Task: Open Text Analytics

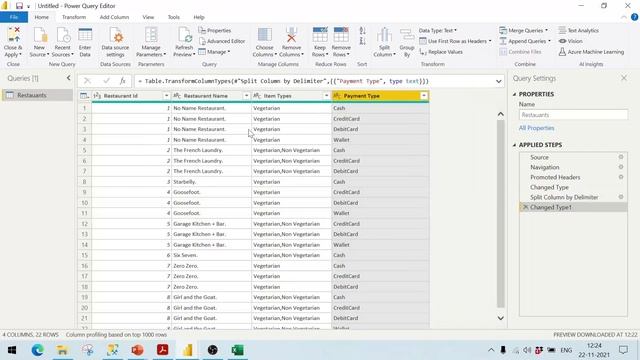Action: pos(578,31)
